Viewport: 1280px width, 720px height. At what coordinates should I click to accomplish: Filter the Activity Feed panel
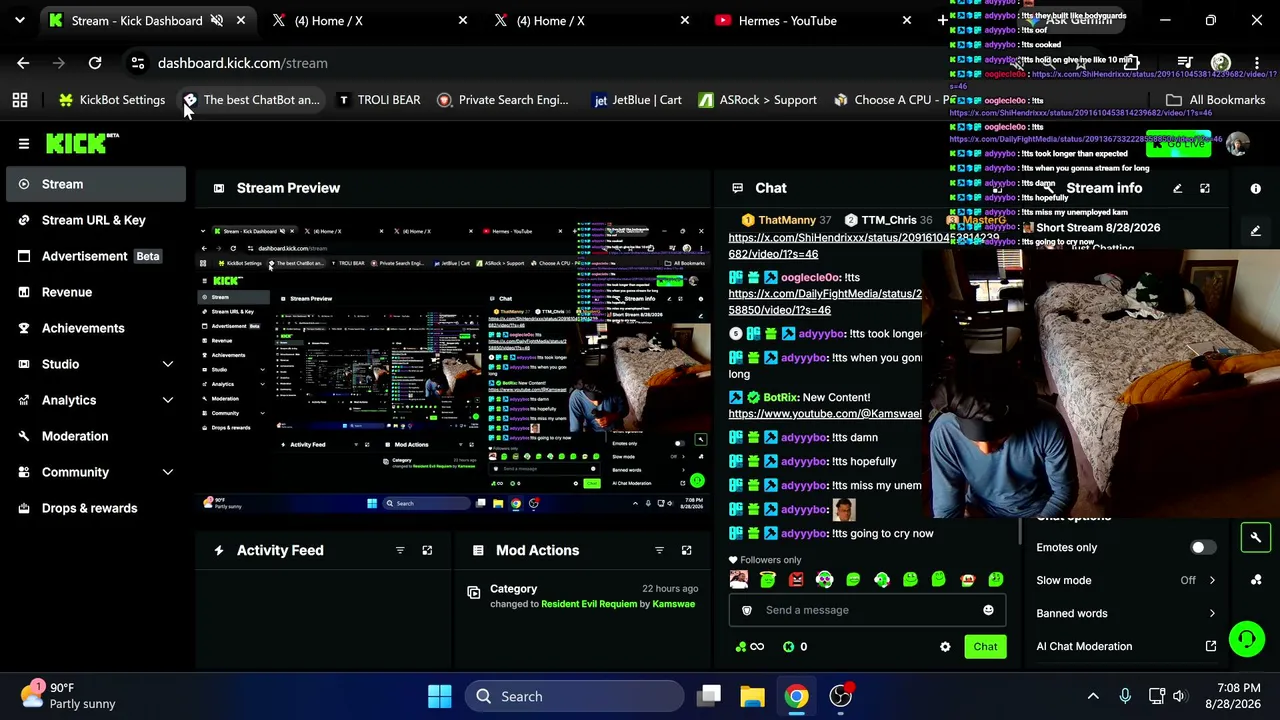pos(400,550)
